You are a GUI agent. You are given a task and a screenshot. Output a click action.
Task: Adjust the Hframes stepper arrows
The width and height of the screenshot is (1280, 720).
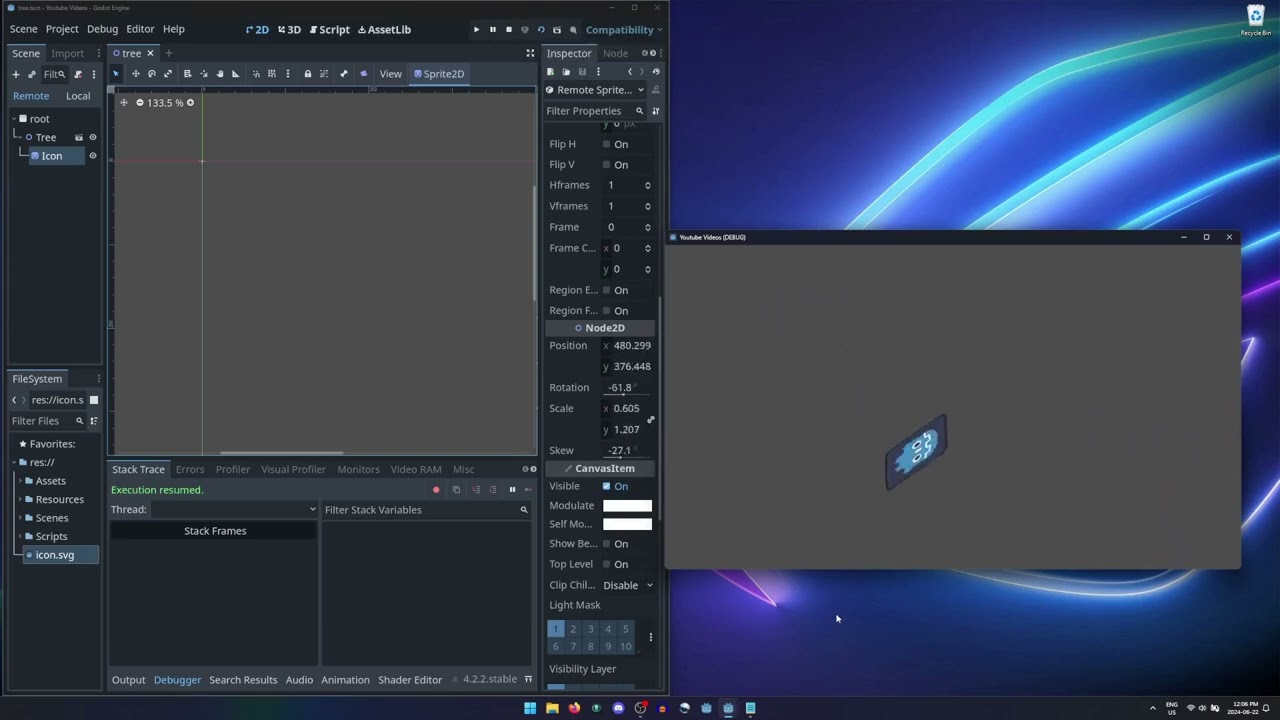click(648, 186)
